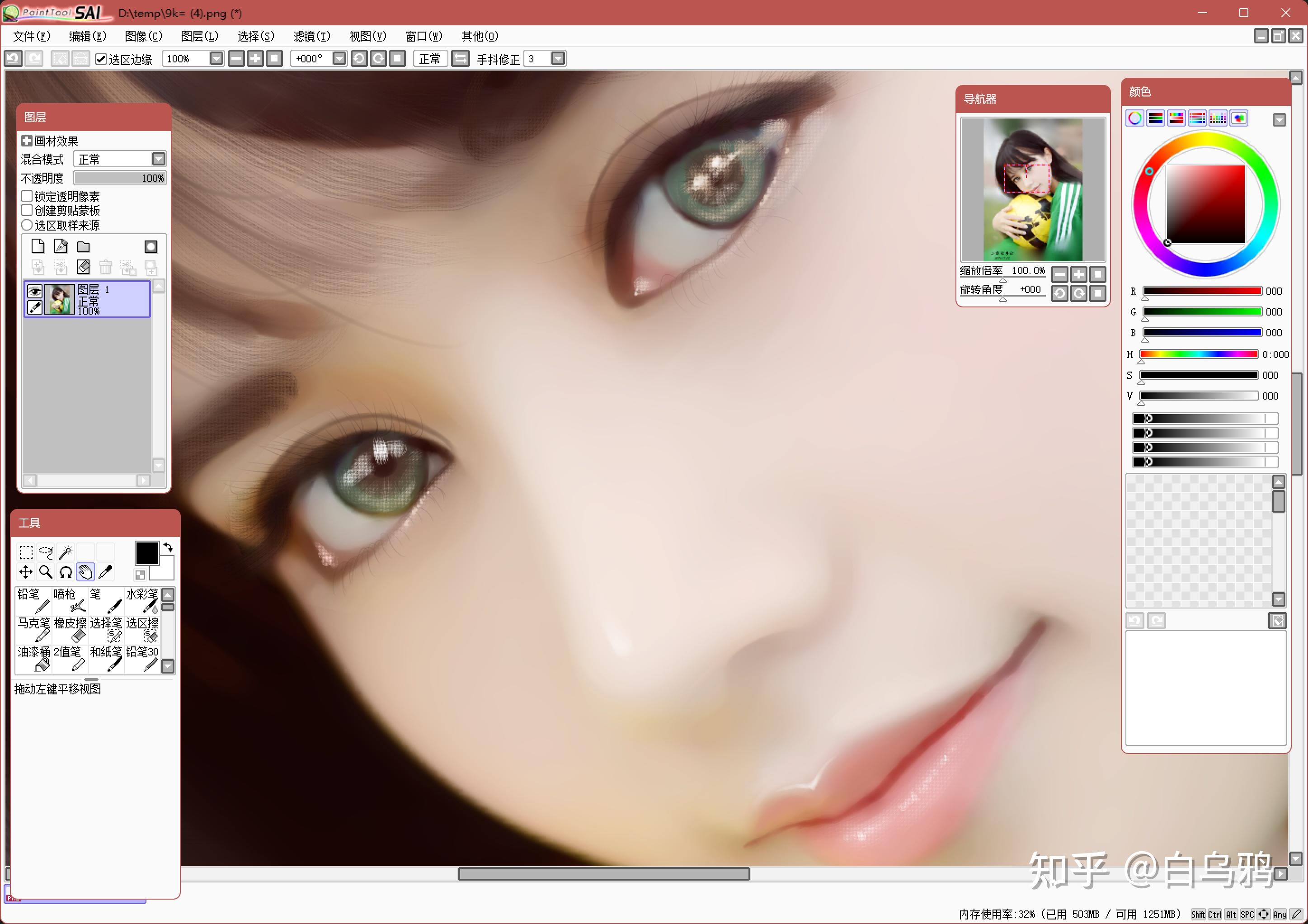Open the 滤镜(T) menu

(311, 36)
